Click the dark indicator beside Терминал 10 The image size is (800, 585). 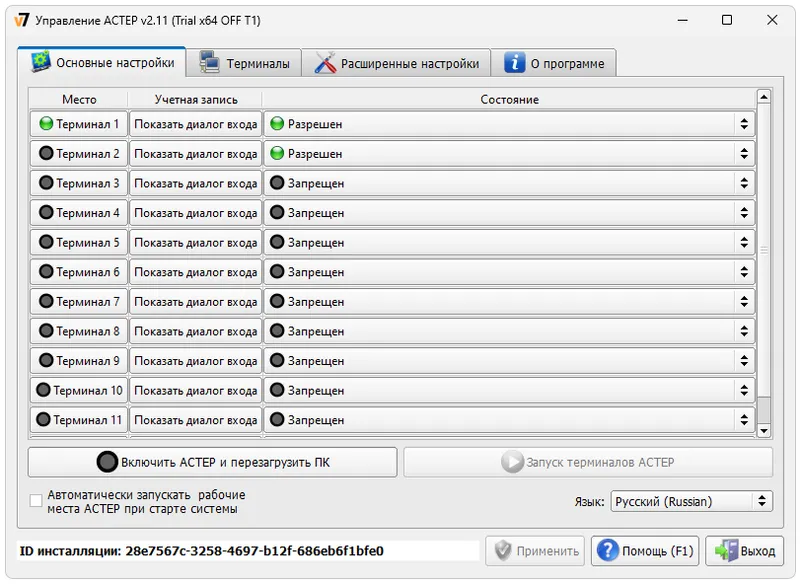[x=43, y=390]
